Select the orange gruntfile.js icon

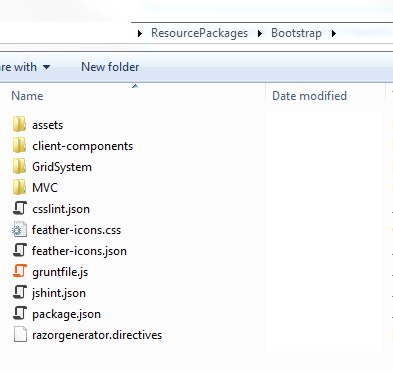coord(20,271)
